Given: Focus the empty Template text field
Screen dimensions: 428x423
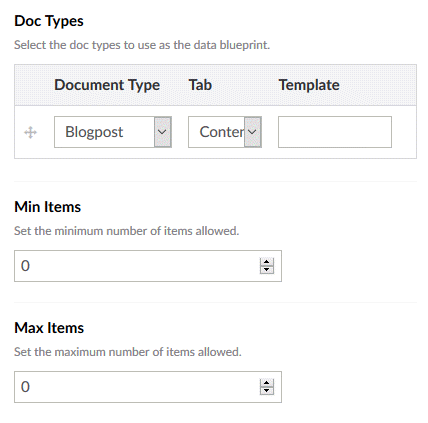Looking at the screenshot, I should [x=335, y=132].
